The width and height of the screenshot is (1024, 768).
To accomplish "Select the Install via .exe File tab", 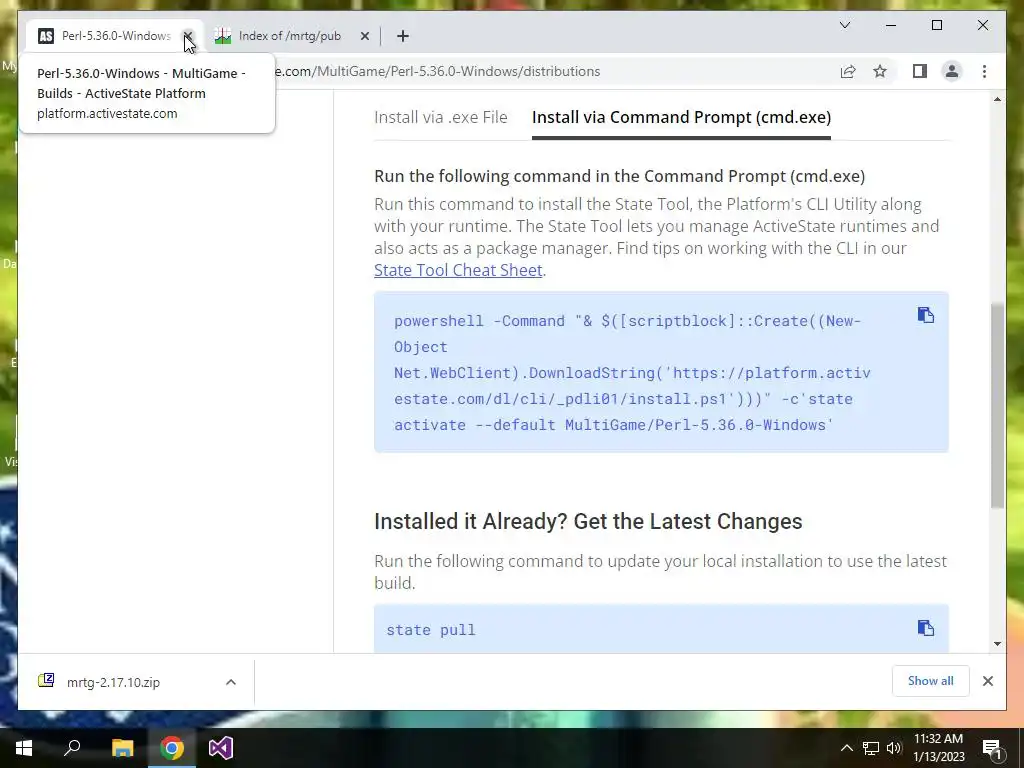I will pos(441,118).
